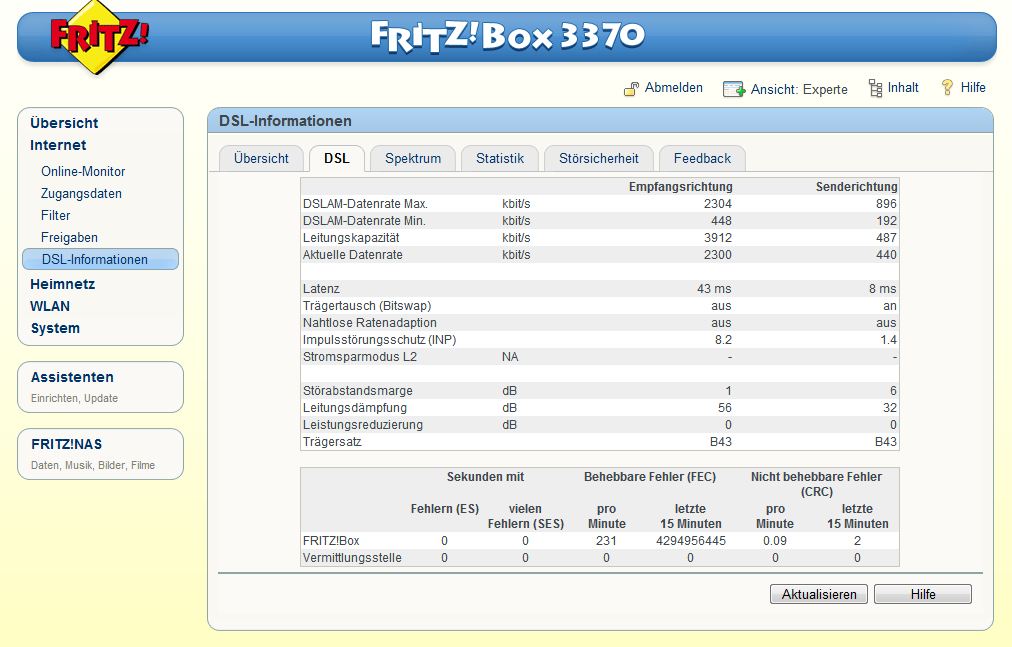Click the Aktuelle Datenrate row label
This screenshot has height=647, width=1012.
coord(352,254)
